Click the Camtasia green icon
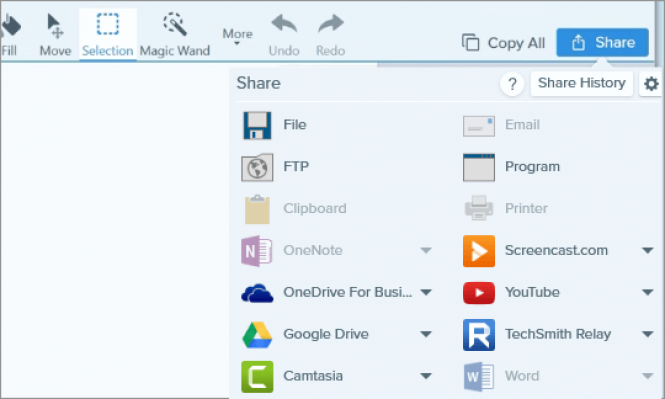The image size is (665, 399). (x=257, y=377)
